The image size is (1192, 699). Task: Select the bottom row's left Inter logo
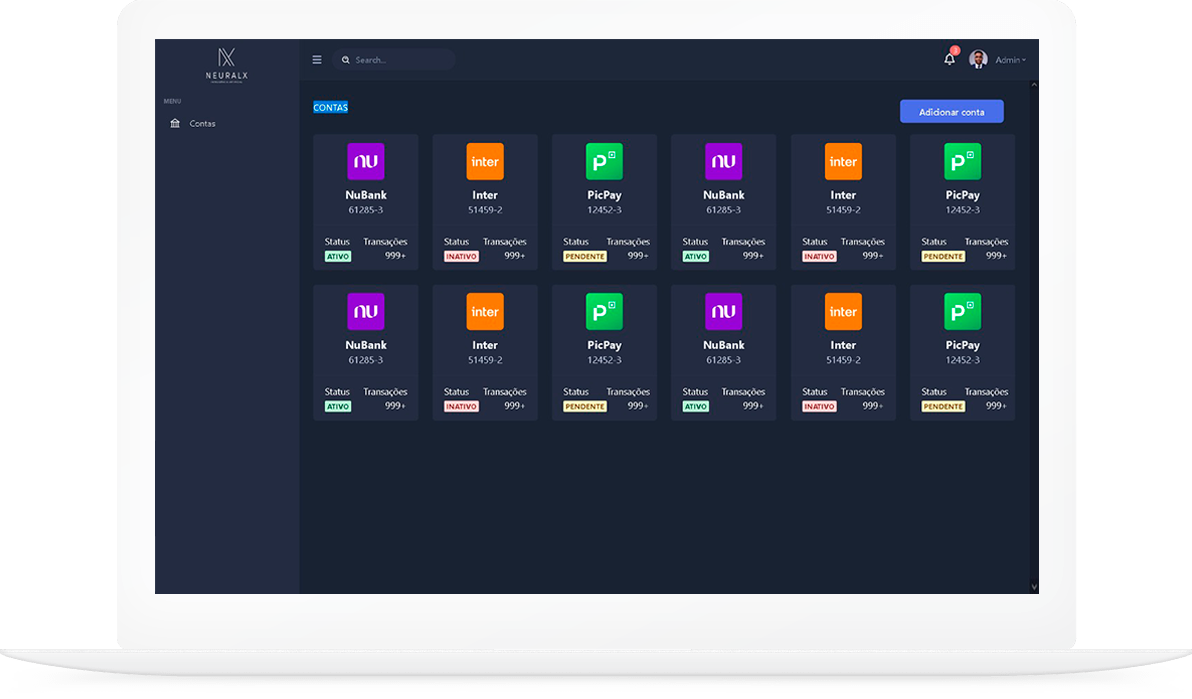click(485, 311)
